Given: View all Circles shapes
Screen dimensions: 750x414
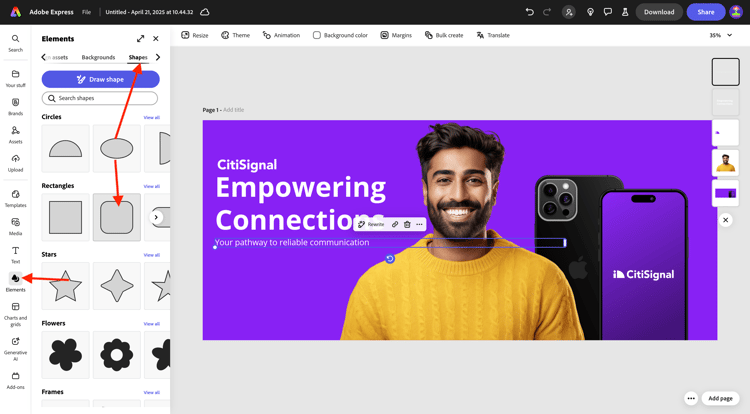Looking at the screenshot, I should click(x=152, y=117).
